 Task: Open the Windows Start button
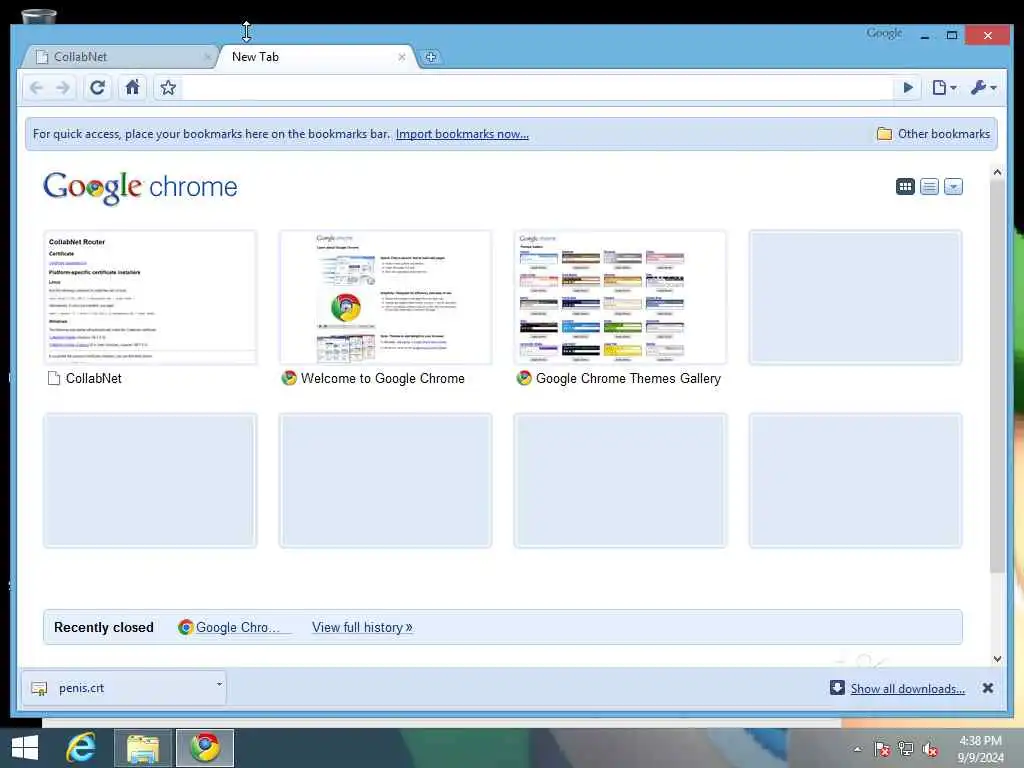pos(25,748)
